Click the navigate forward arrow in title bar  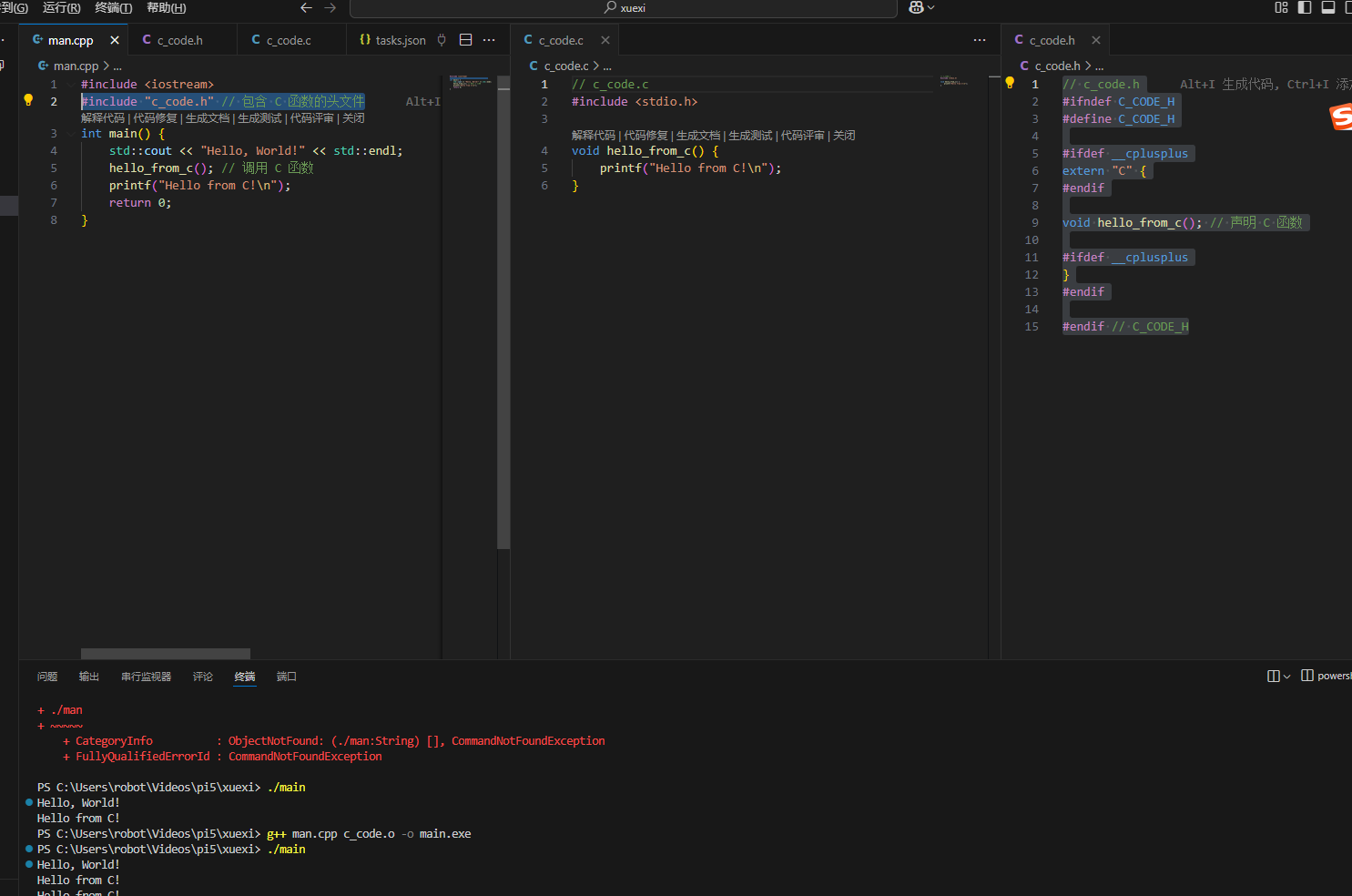pyautogui.click(x=330, y=7)
